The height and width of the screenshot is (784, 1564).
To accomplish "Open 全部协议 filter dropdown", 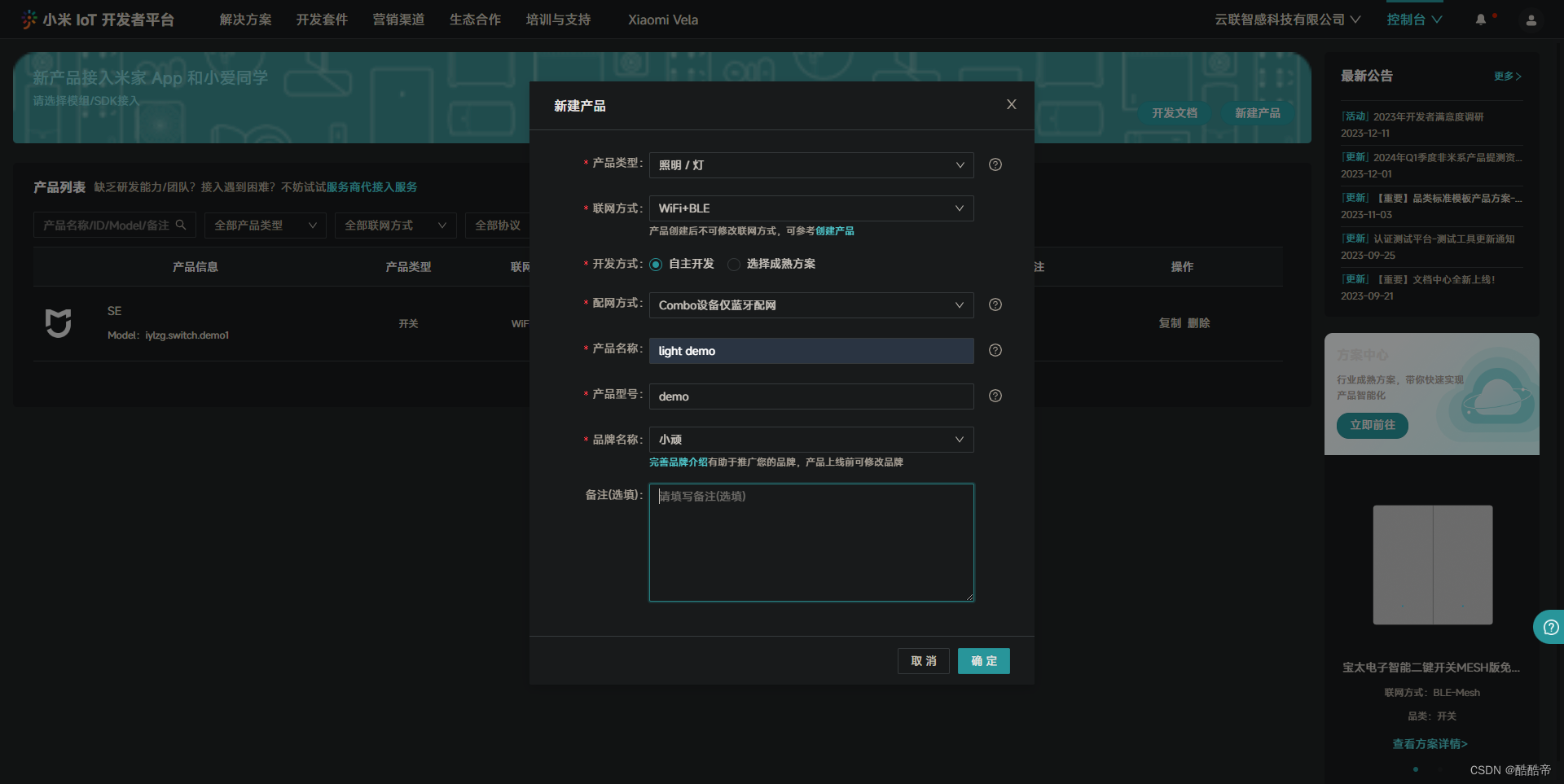I will click(x=499, y=226).
